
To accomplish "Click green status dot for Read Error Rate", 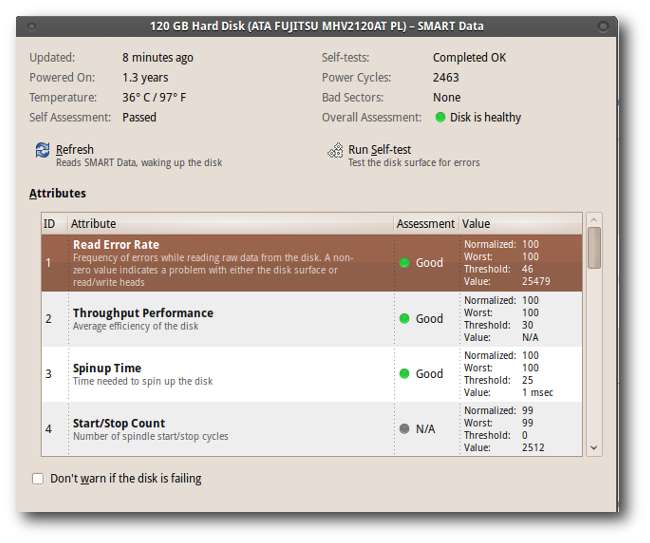I will [404, 262].
